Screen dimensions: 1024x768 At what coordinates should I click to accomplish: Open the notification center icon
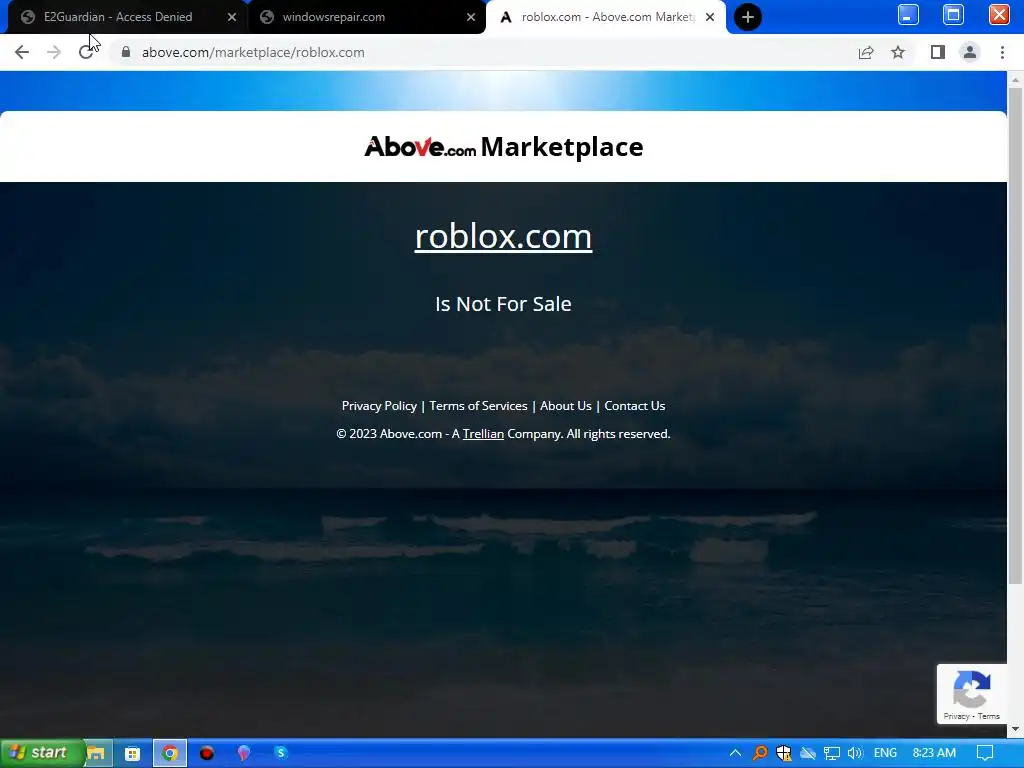coord(985,753)
